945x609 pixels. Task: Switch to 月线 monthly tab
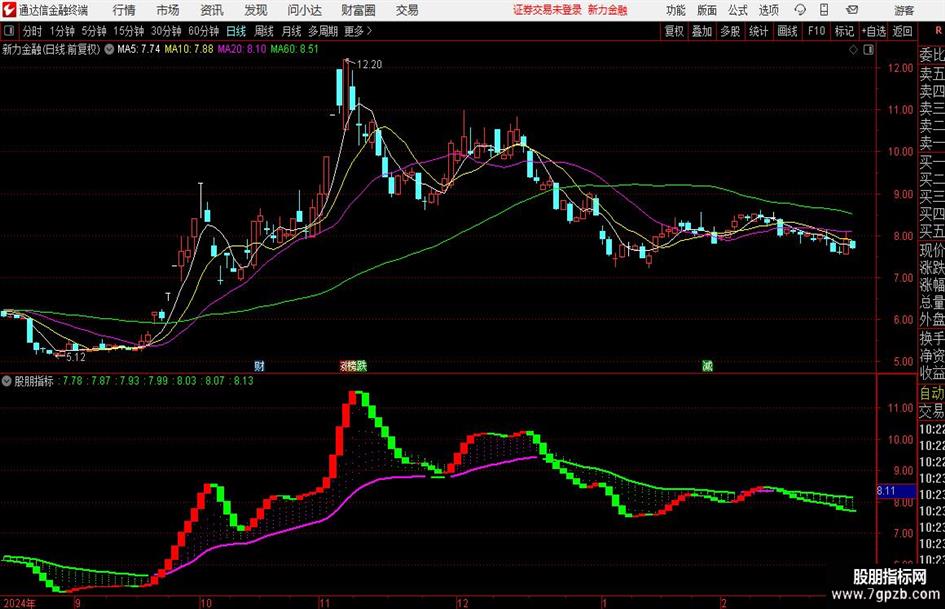(x=292, y=31)
